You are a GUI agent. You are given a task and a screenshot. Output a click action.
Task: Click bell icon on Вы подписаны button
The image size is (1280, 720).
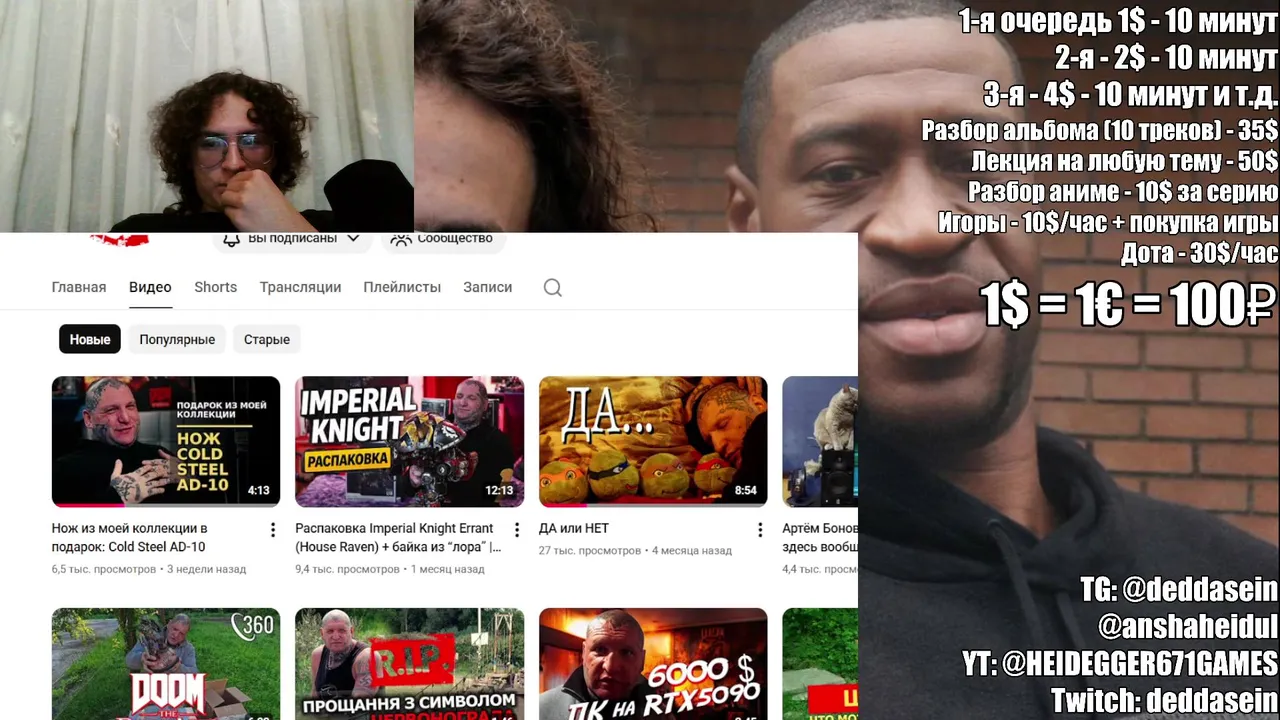tap(231, 239)
